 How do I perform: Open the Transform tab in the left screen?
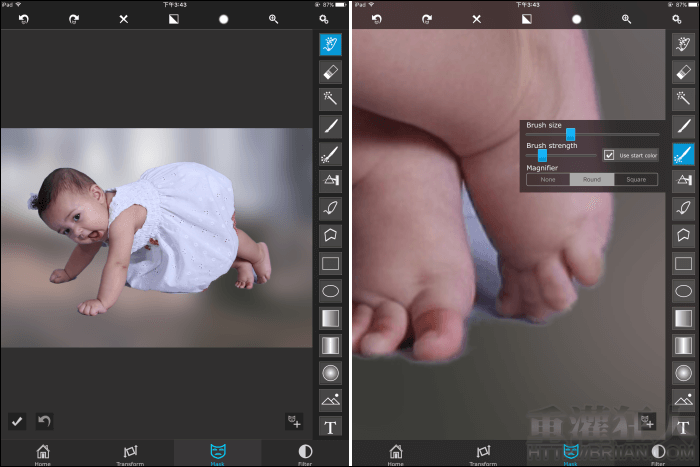click(130, 453)
